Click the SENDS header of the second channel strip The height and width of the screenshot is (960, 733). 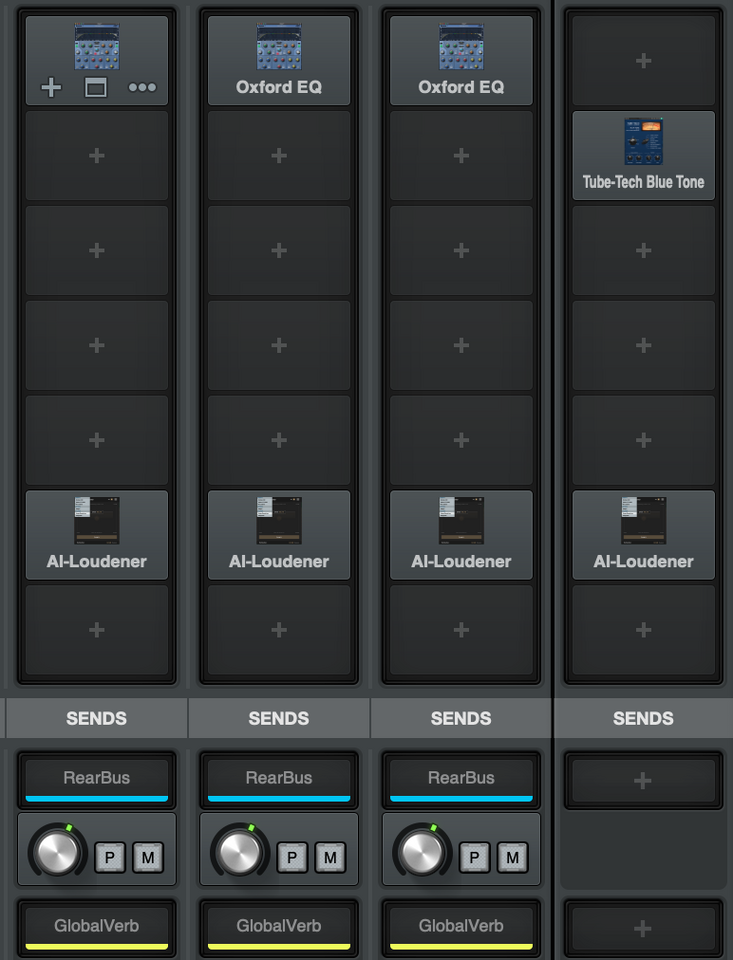pyautogui.click(x=279, y=718)
